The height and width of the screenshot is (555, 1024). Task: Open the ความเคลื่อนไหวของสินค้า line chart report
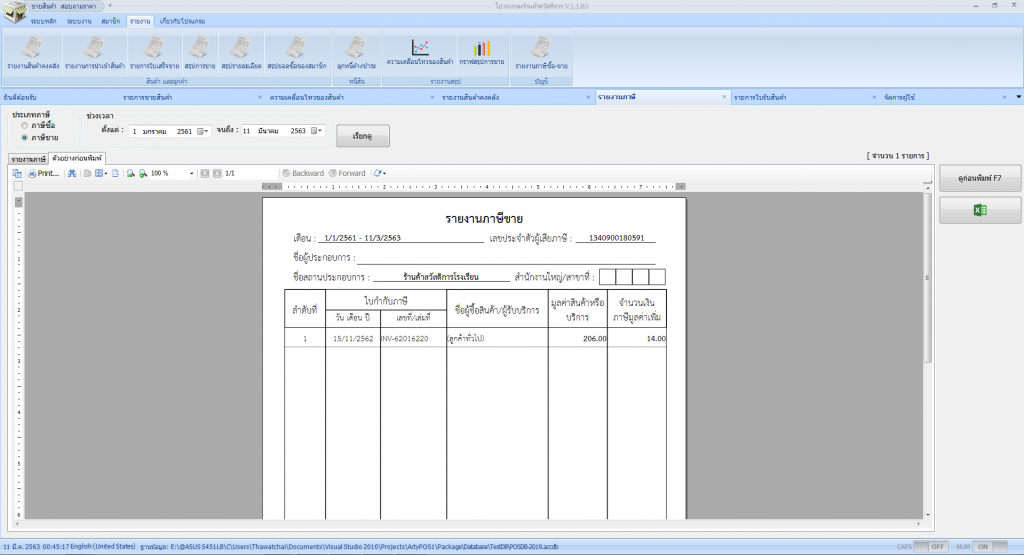(x=427, y=52)
